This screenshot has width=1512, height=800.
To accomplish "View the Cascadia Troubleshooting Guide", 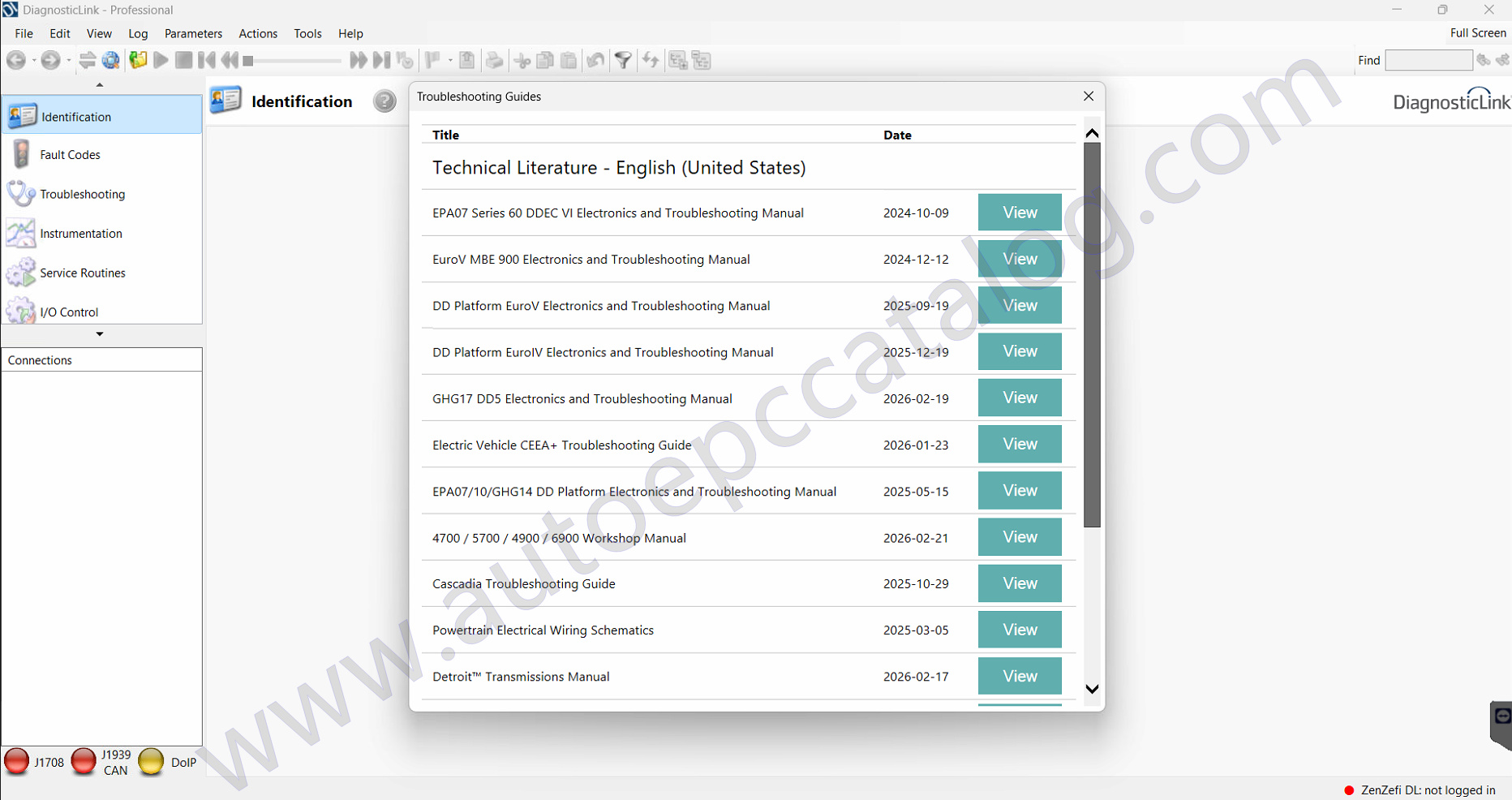I will (x=1019, y=584).
